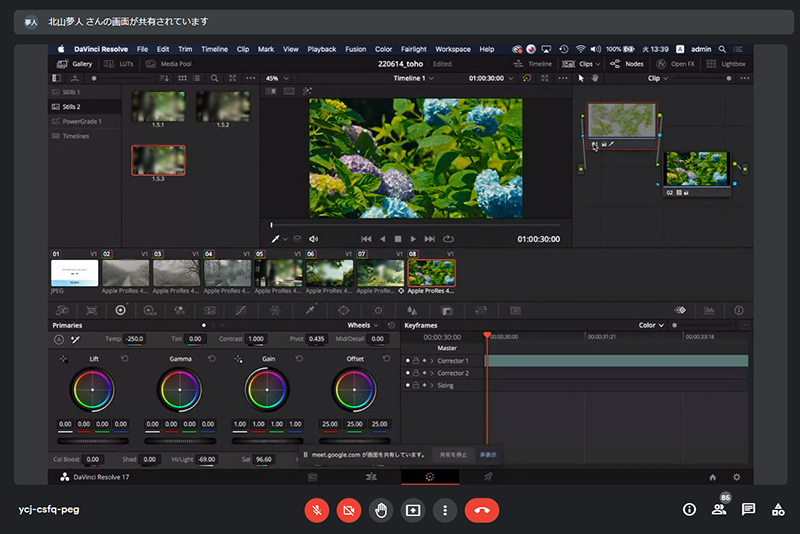The image size is (800, 534).
Task: Open Keyframes Color mode dropdown
Action: [x=651, y=325]
